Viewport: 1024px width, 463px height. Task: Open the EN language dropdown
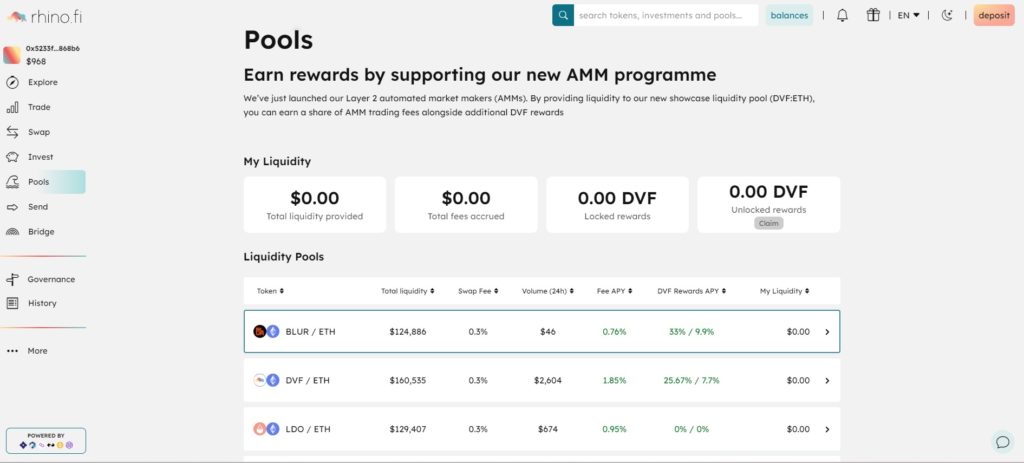tap(908, 15)
